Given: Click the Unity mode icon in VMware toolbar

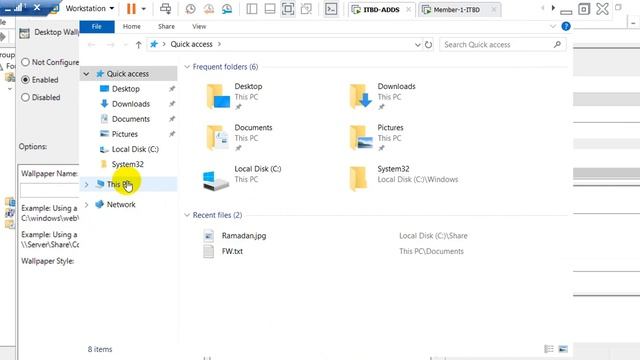Looking at the screenshot, I should 306,9.
